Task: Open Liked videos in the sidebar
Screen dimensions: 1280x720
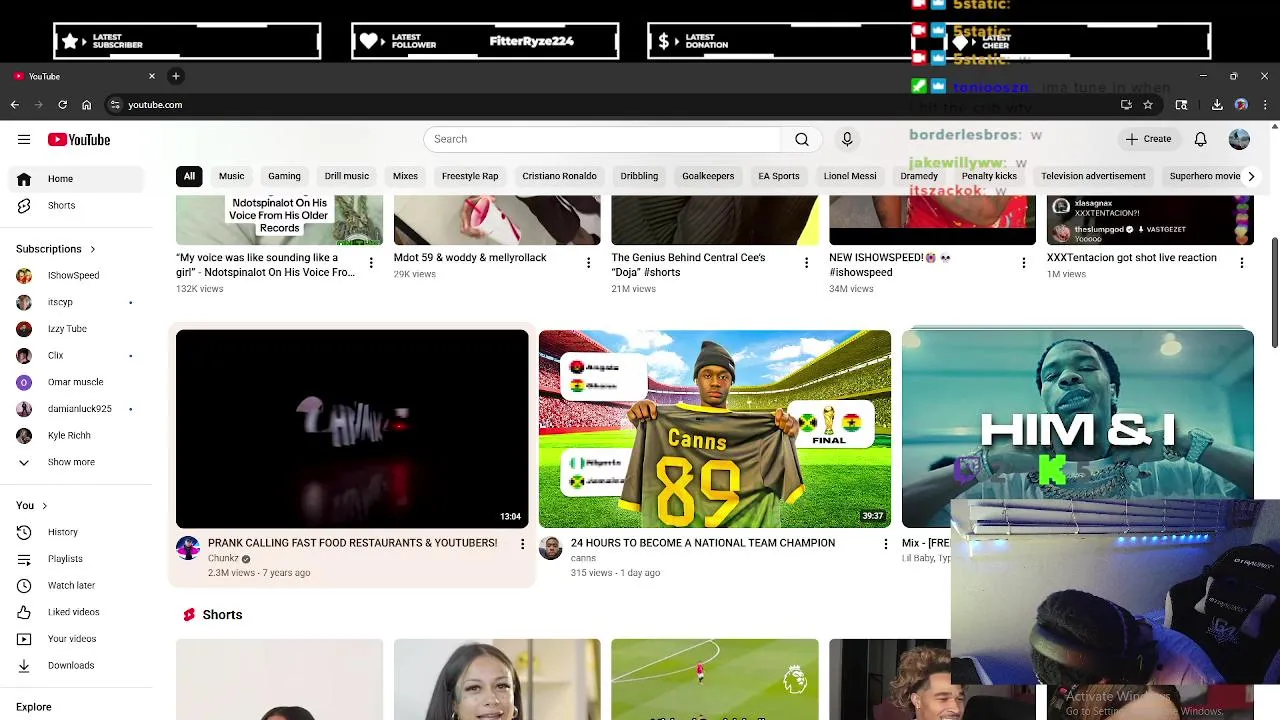Action: (x=76, y=612)
